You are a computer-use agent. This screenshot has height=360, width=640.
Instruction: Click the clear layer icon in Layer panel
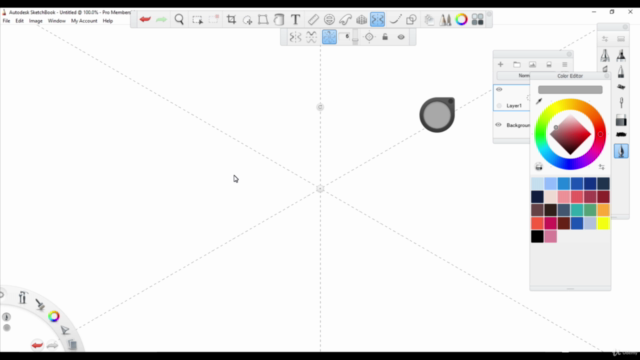(549, 64)
